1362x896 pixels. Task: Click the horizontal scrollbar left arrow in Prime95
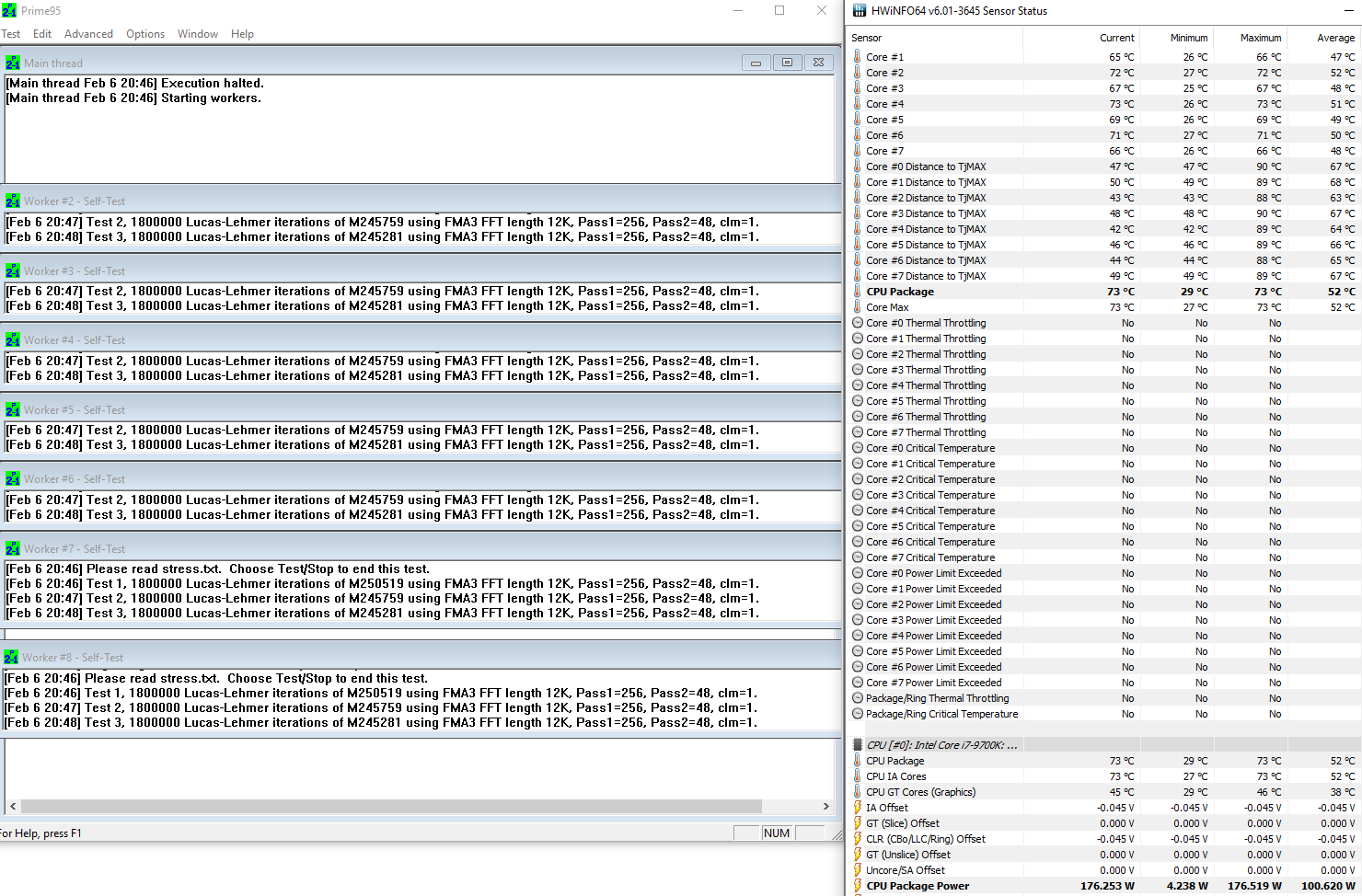click(x=13, y=806)
